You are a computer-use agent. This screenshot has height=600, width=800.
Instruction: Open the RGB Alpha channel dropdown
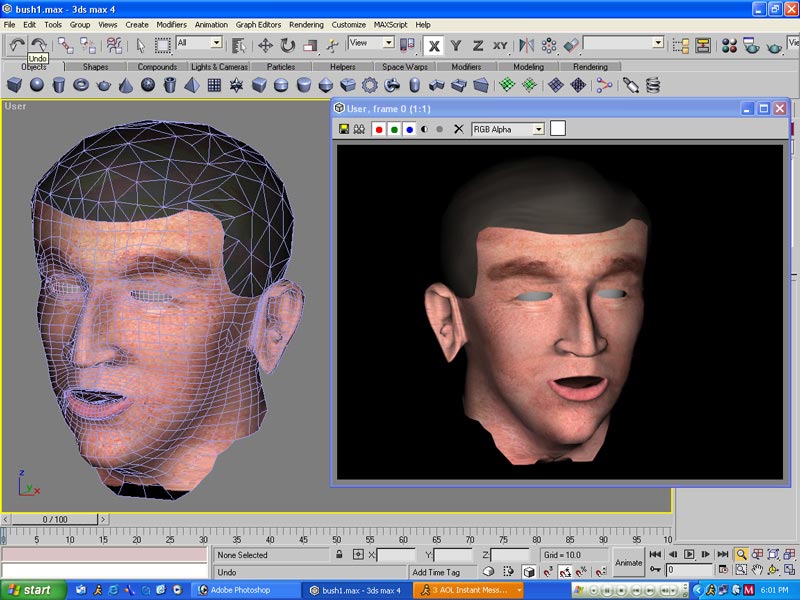point(538,128)
